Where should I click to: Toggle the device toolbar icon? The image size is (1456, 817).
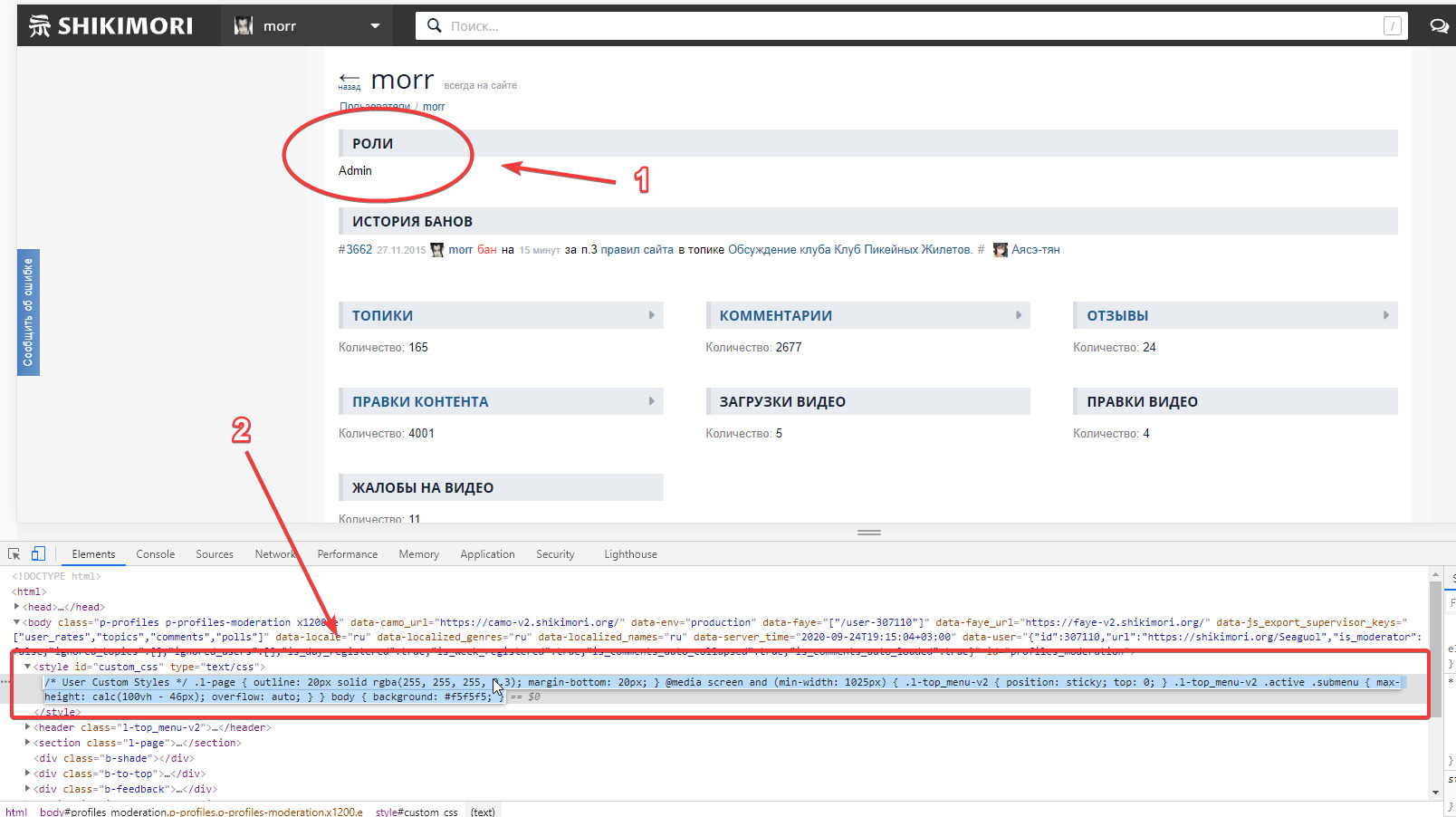tap(38, 554)
